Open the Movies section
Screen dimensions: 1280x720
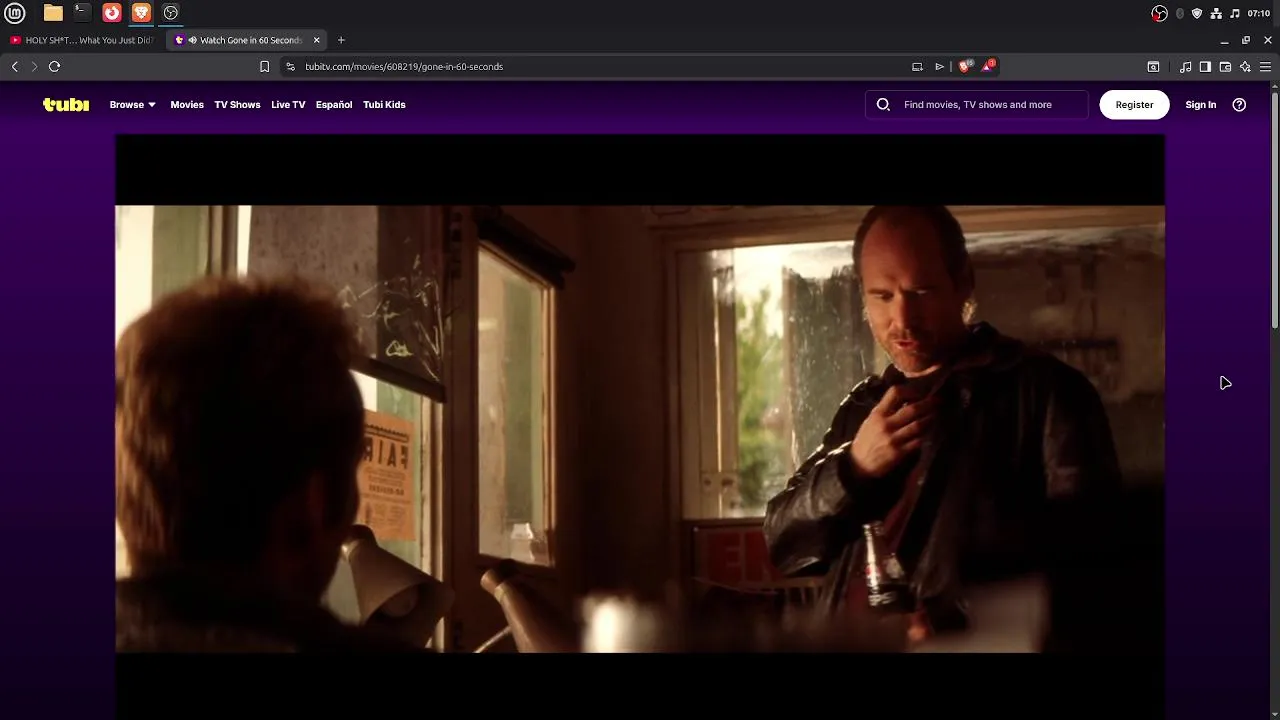187,104
